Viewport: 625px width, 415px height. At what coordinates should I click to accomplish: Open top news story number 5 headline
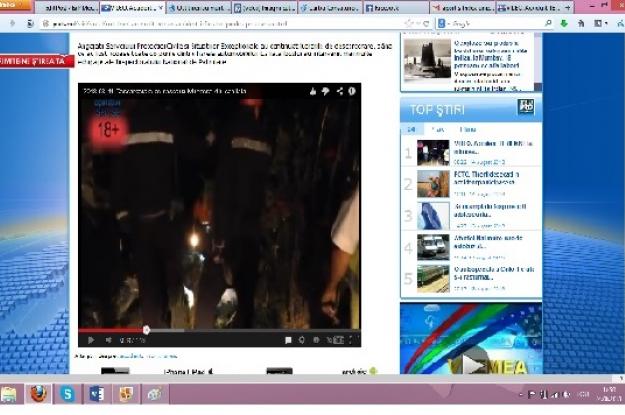[x=494, y=273]
